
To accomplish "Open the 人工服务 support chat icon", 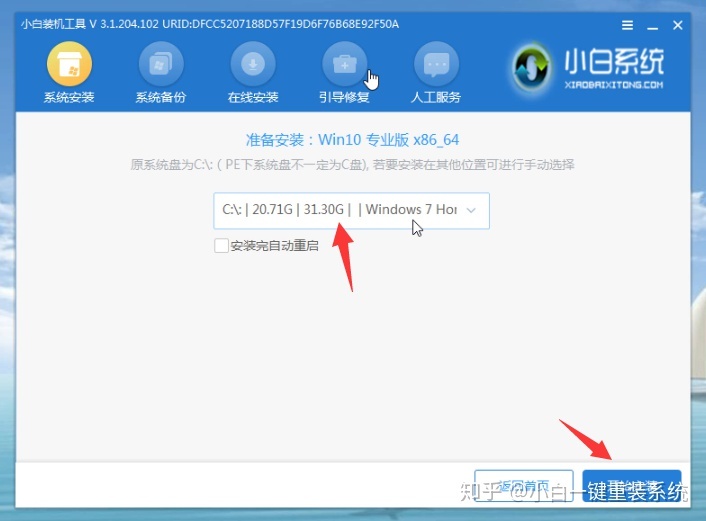I will (436, 64).
